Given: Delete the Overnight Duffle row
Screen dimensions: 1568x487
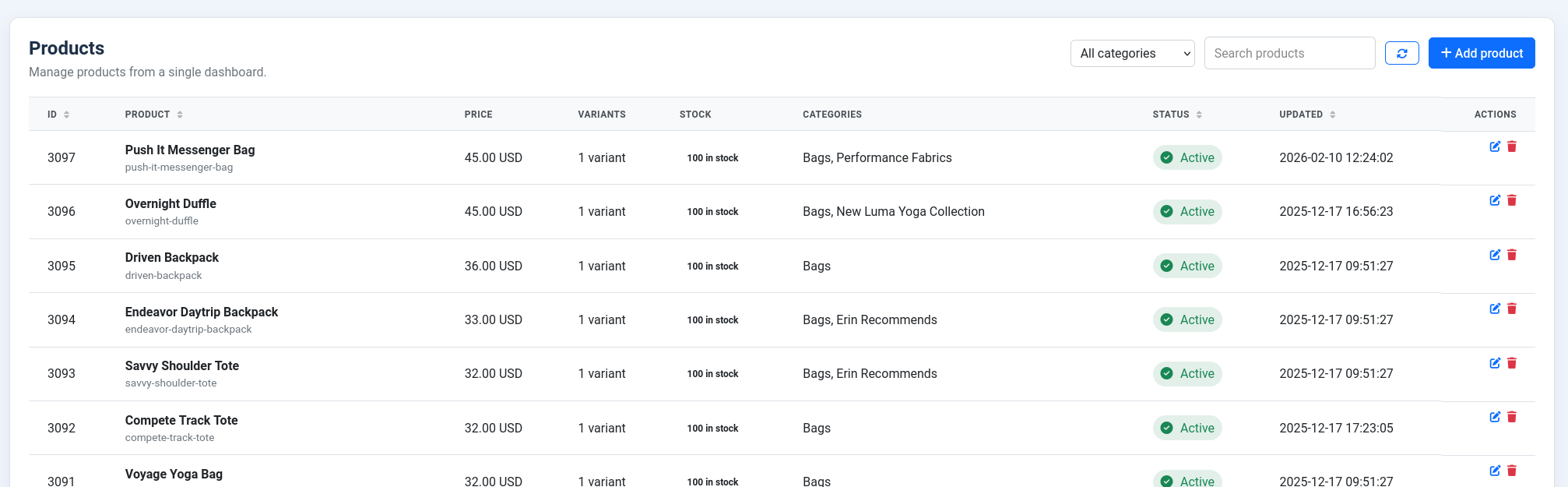Looking at the screenshot, I should click(x=1512, y=200).
